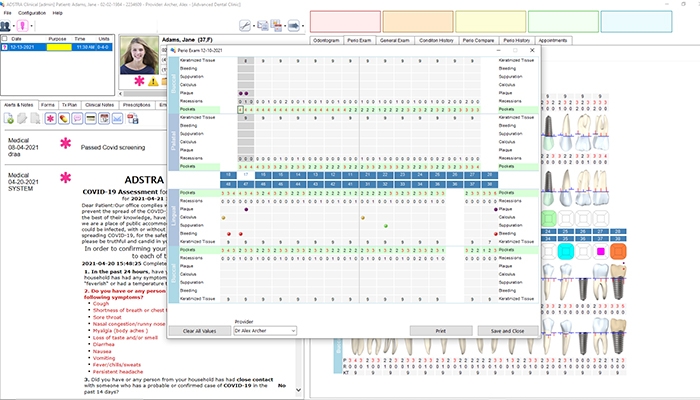Open the Clinical Notes tab

click(100, 105)
